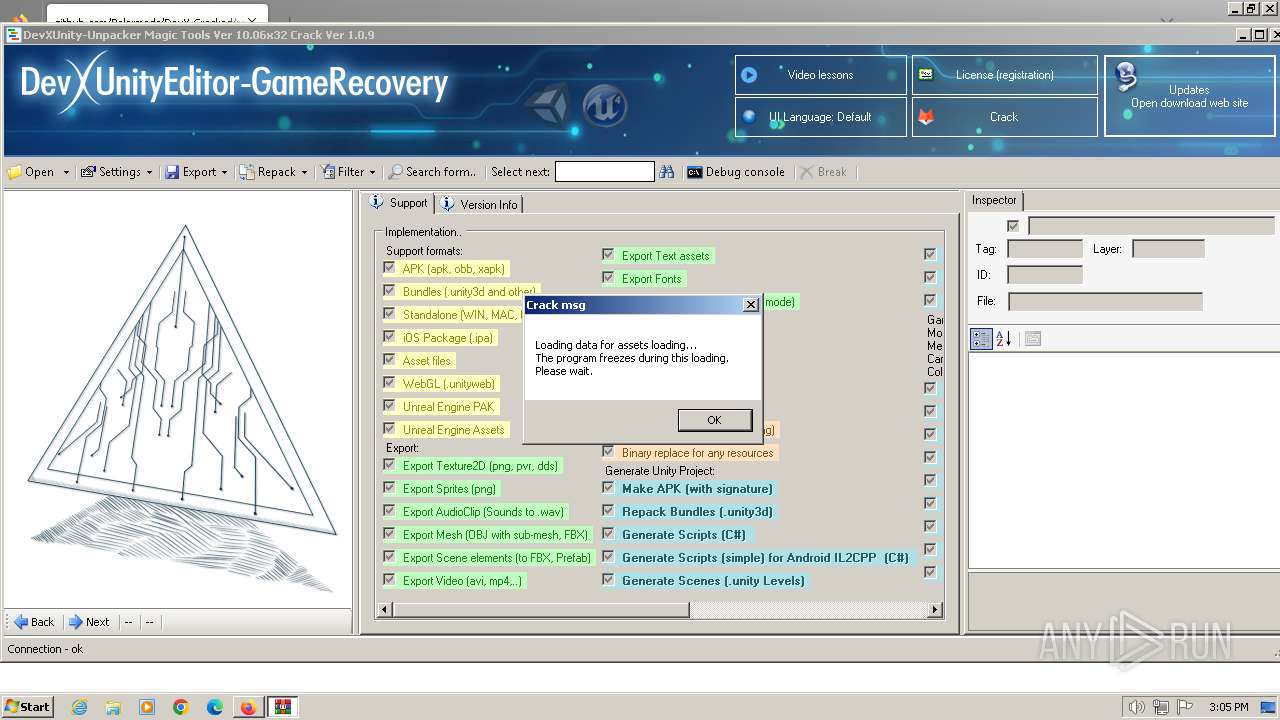Toggle Export Texture2D (png, pvr, dds) checkbox
The image size is (1280, 720).
[389, 465]
